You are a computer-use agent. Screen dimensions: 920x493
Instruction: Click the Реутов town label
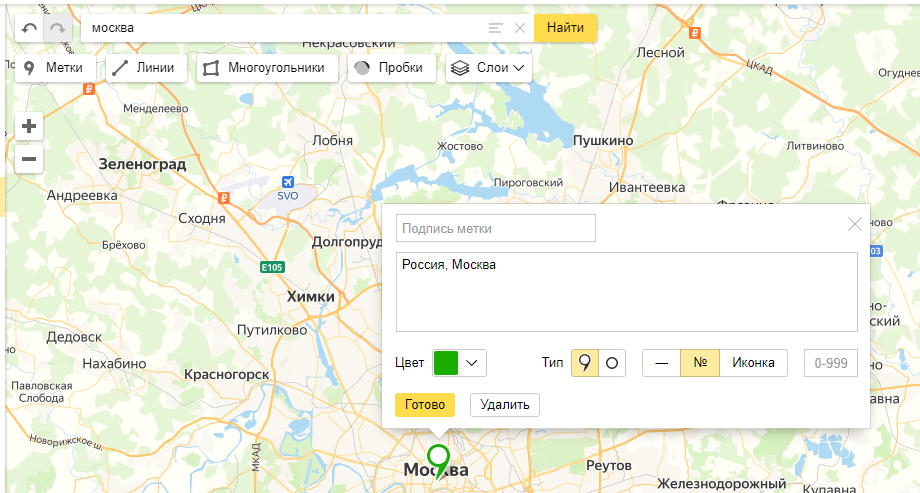click(609, 466)
